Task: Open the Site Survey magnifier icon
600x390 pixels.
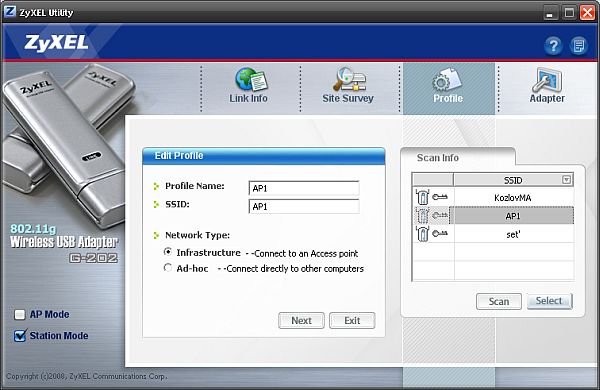Action: tap(350, 79)
